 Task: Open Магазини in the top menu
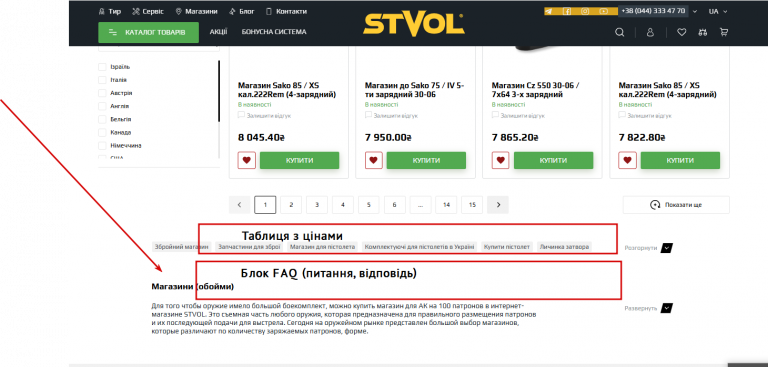(x=196, y=11)
